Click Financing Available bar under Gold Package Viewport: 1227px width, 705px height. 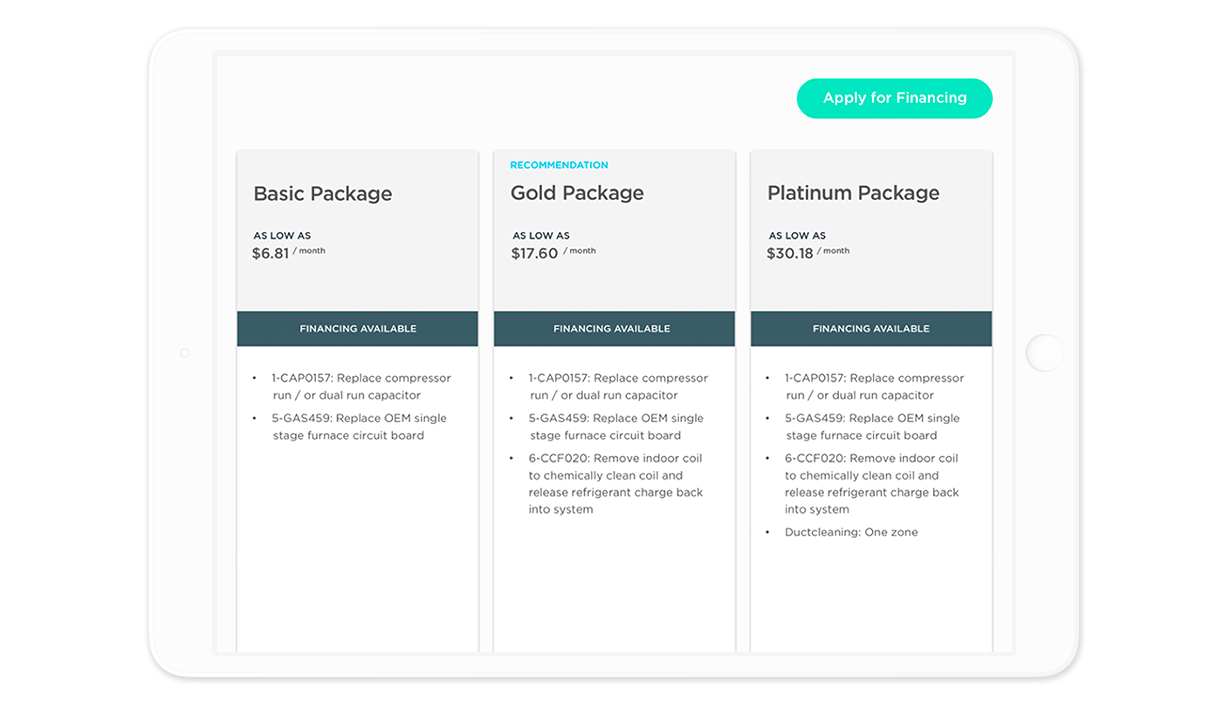614,328
